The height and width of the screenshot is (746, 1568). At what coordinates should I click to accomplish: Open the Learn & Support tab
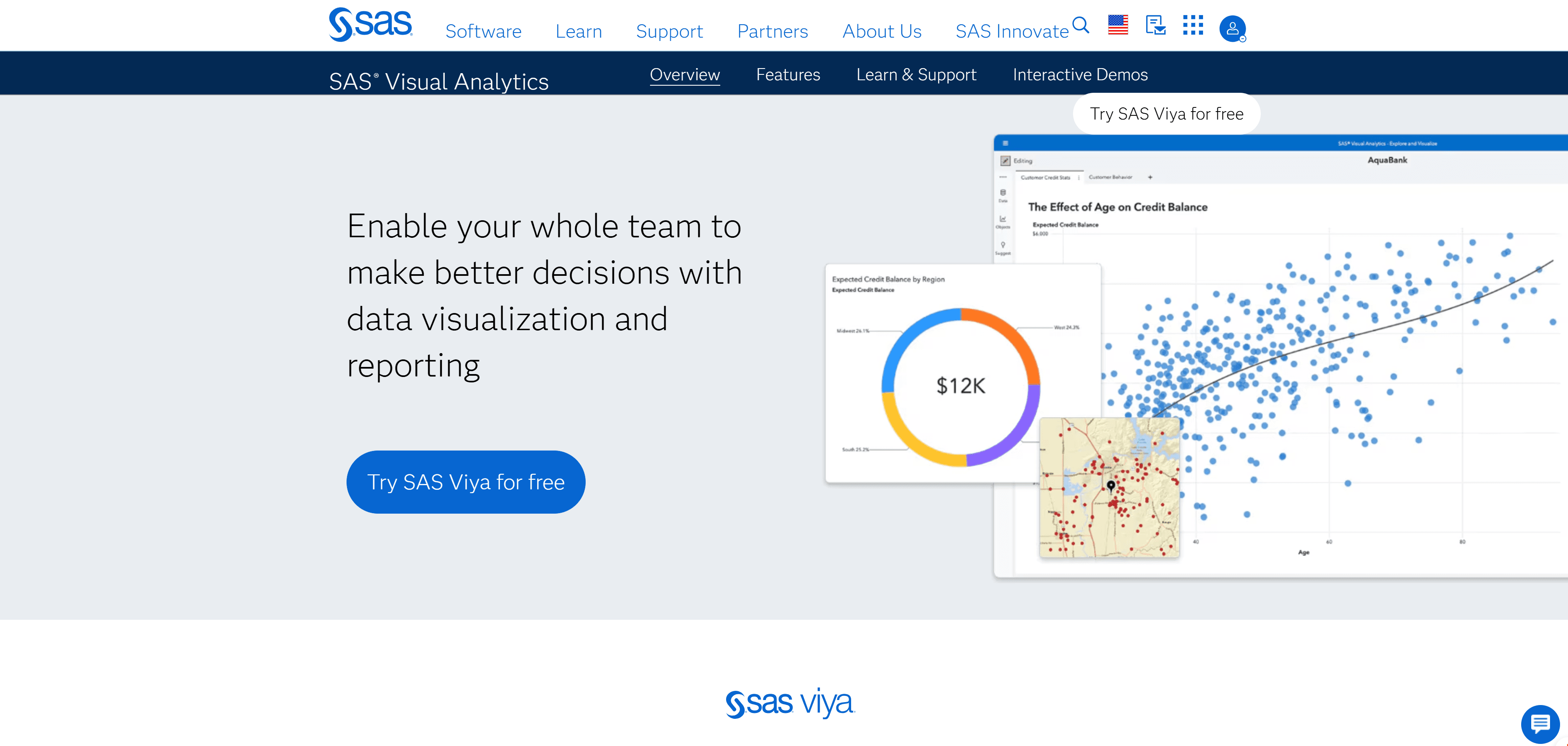(x=916, y=74)
